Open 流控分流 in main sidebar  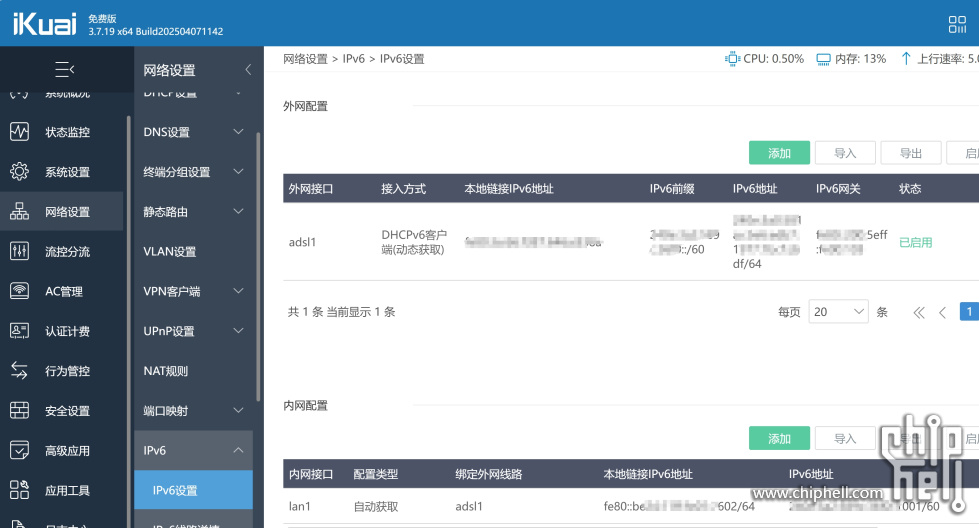click(67, 252)
